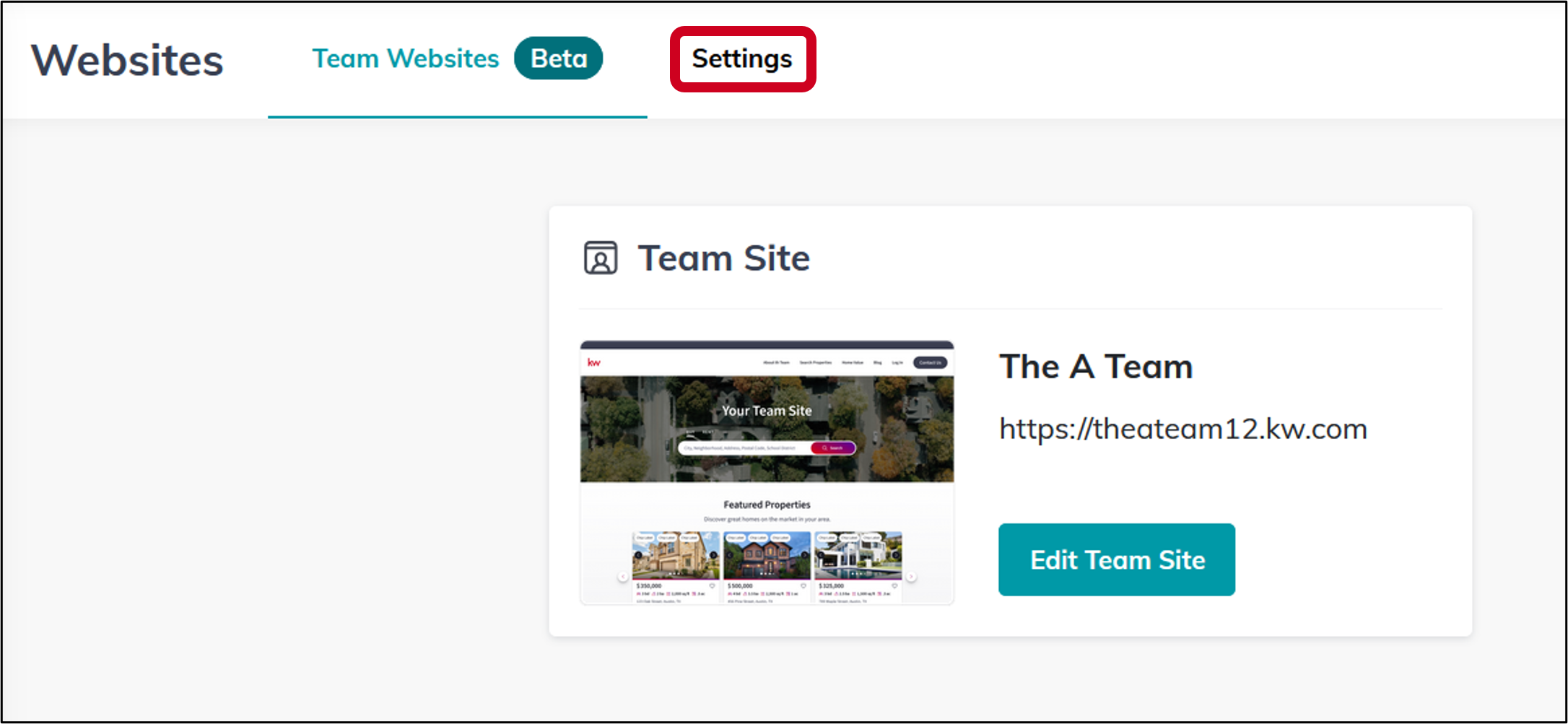Switch to the Team Websites tab
The image size is (1568, 724).
pyautogui.click(x=406, y=58)
